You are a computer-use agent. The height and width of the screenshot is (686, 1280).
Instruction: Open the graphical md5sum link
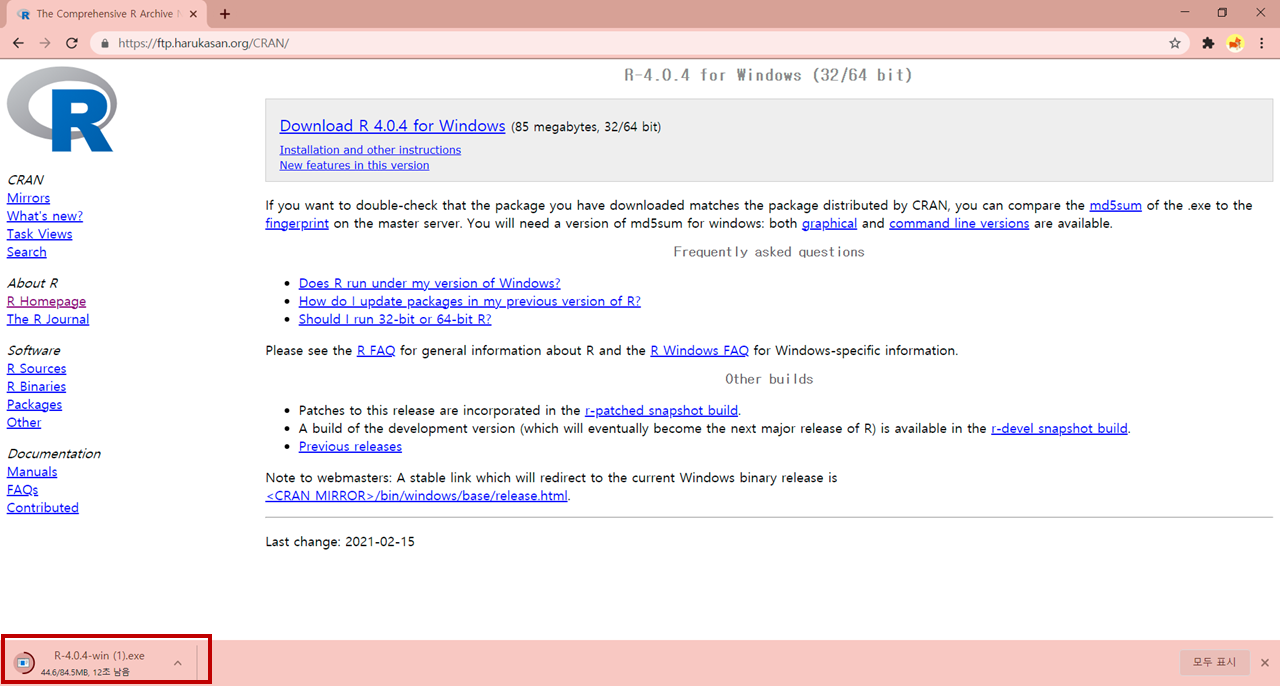(829, 223)
